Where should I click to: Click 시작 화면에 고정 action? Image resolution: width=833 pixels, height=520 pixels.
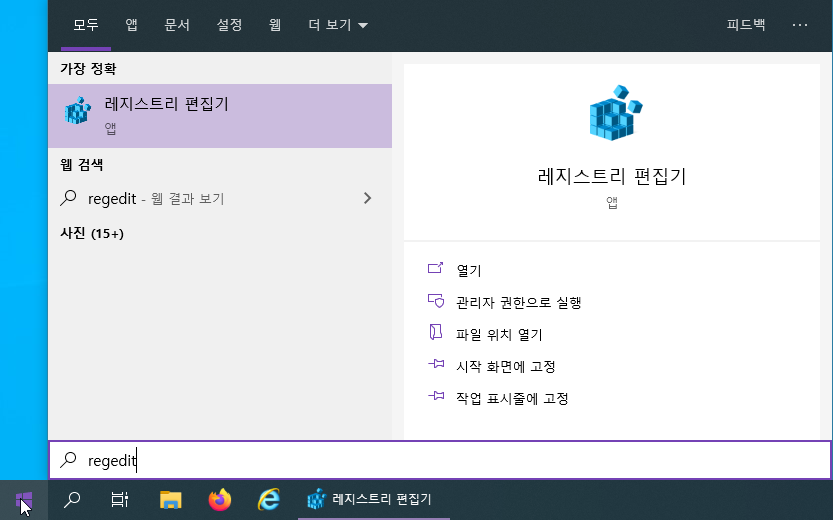click(x=506, y=366)
